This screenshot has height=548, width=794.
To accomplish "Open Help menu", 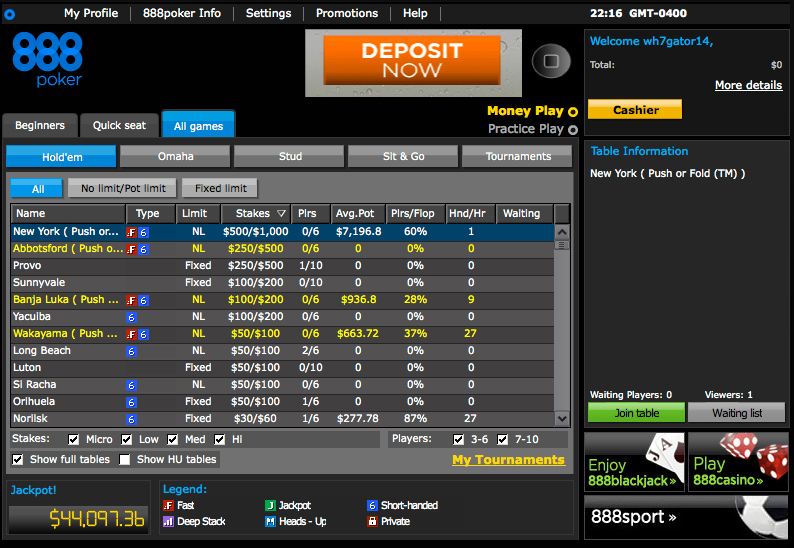I will tap(415, 13).
